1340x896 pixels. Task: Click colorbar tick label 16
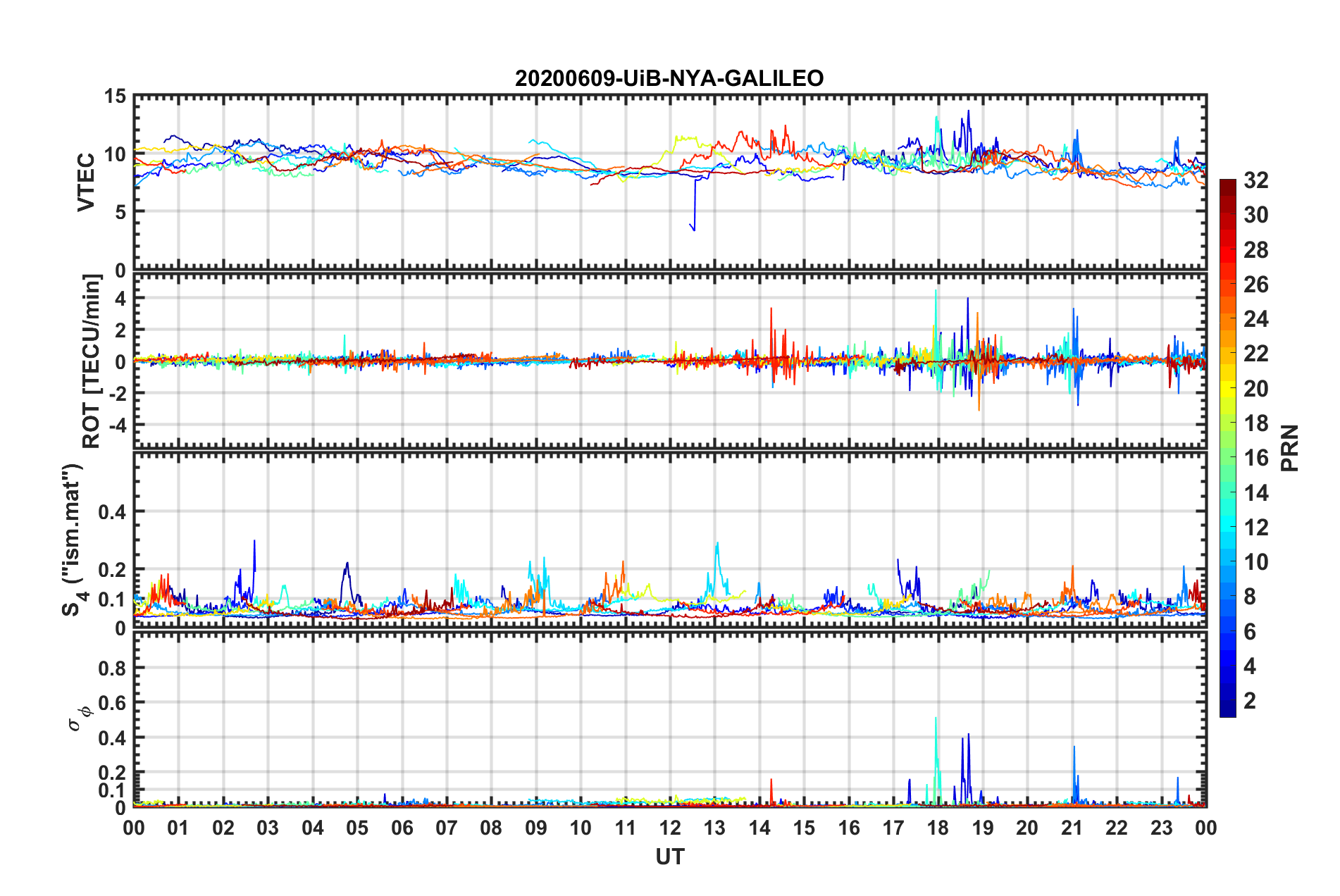[1255, 458]
